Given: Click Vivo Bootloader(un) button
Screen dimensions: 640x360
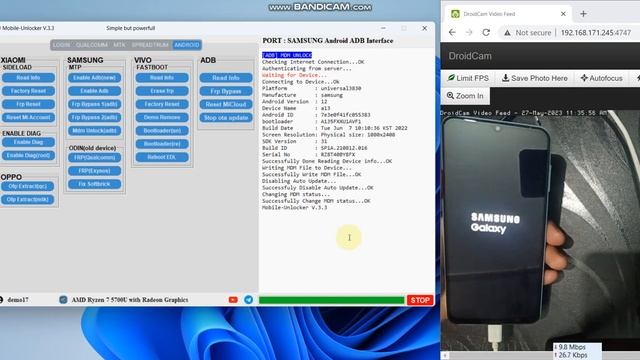Looking at the screenshot, I should [162, 131].
